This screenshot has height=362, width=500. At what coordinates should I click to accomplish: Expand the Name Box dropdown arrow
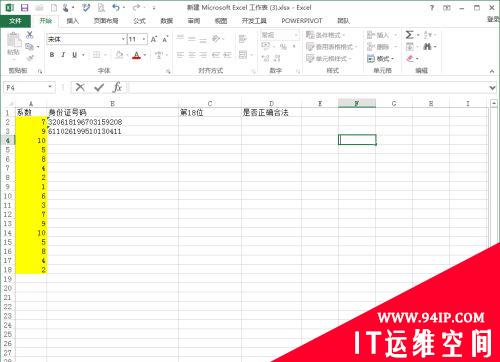pos(50,87)
